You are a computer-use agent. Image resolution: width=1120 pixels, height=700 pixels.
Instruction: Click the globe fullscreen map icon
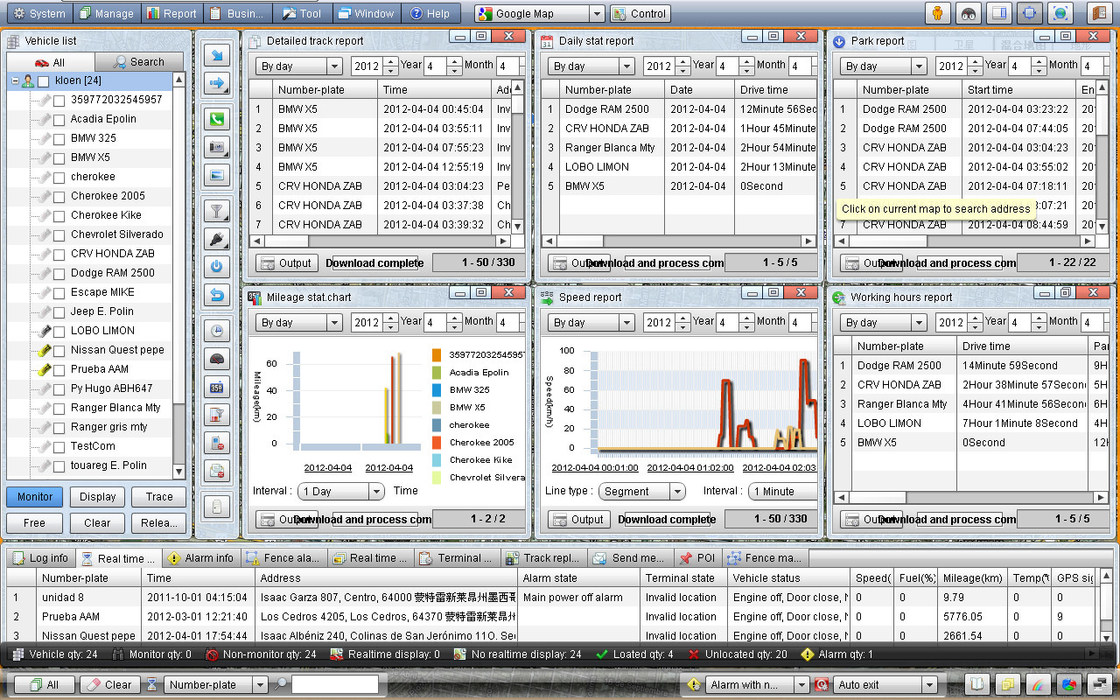tap(1060, 14)
